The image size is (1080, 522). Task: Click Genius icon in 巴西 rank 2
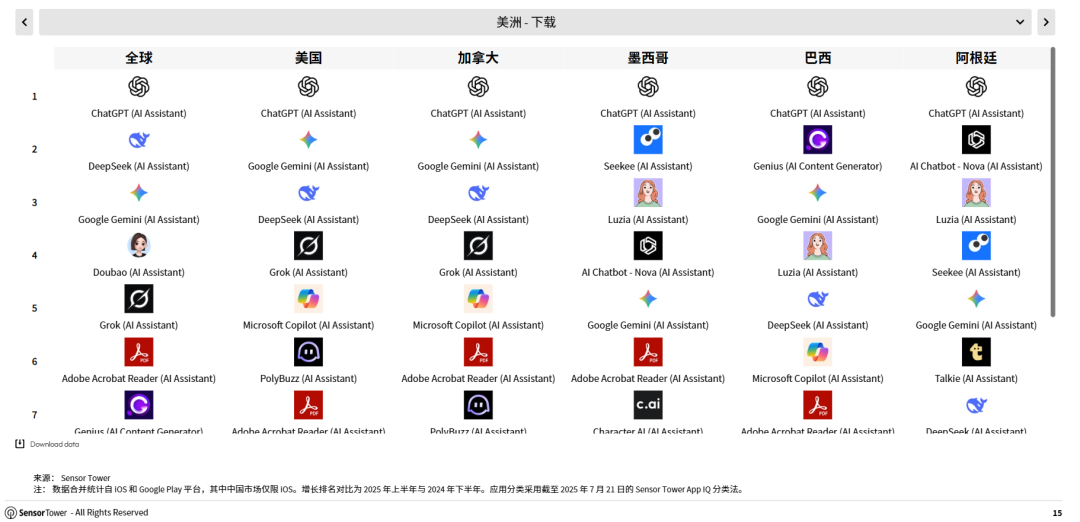pyautogui.click(x=817, y=140)
